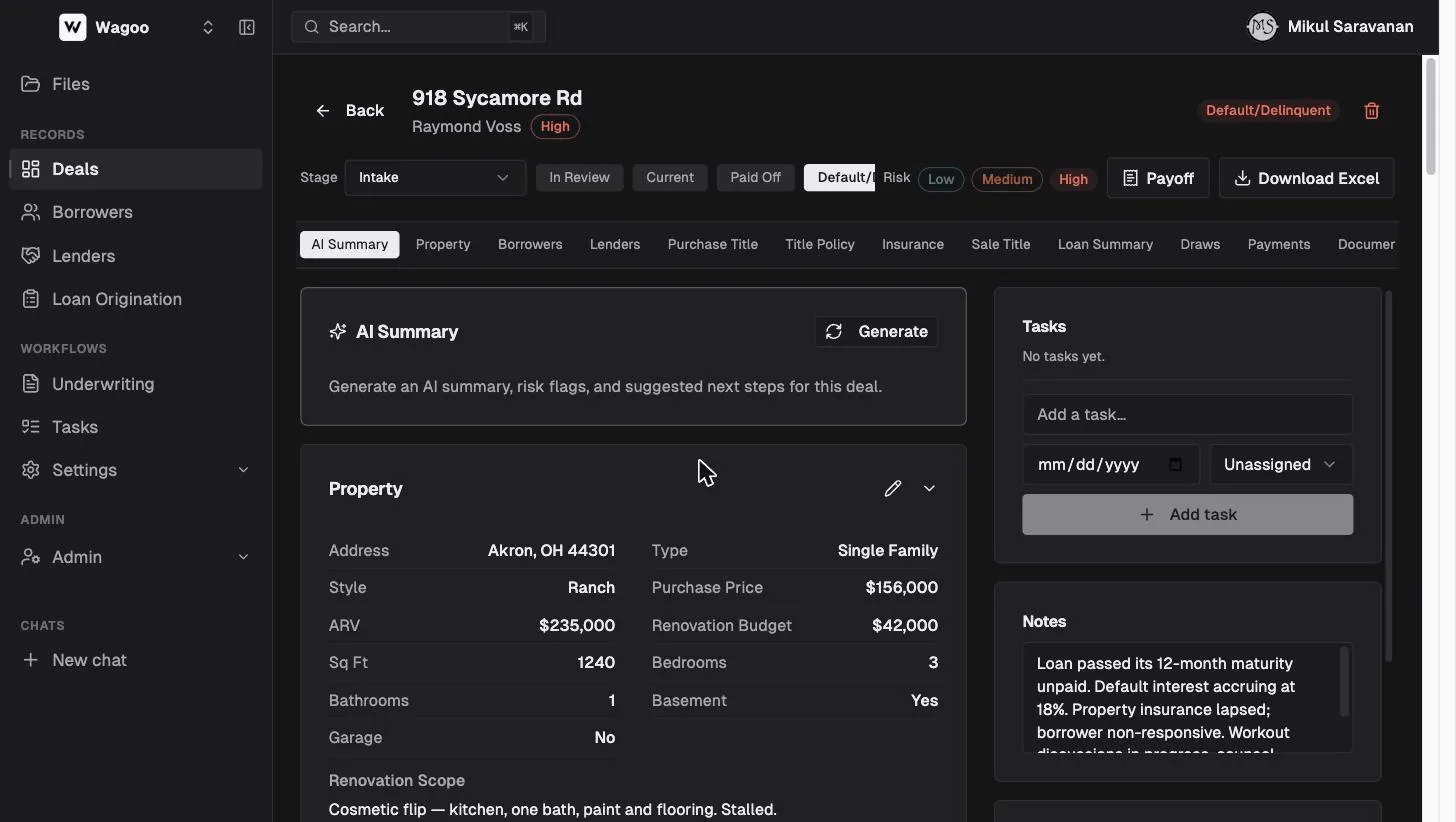The height and width of the screenshot is (822, 1456).
Task: Set risk level to Low
Action: point(941,179)
